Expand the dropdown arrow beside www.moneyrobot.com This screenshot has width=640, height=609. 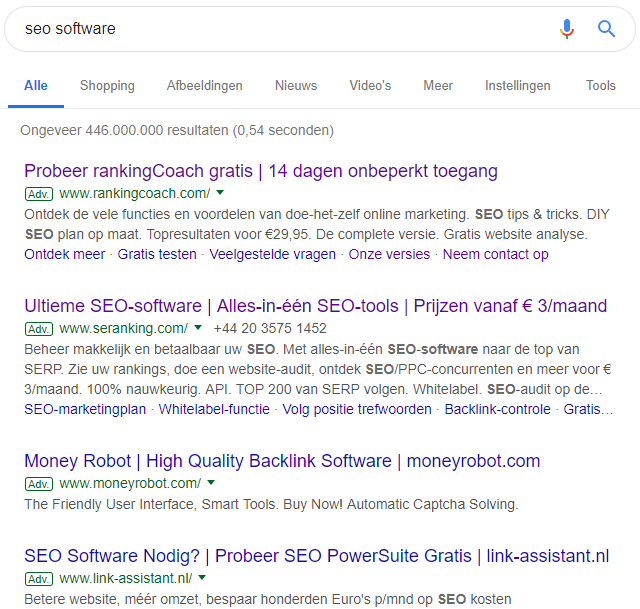tap(211, 482)
